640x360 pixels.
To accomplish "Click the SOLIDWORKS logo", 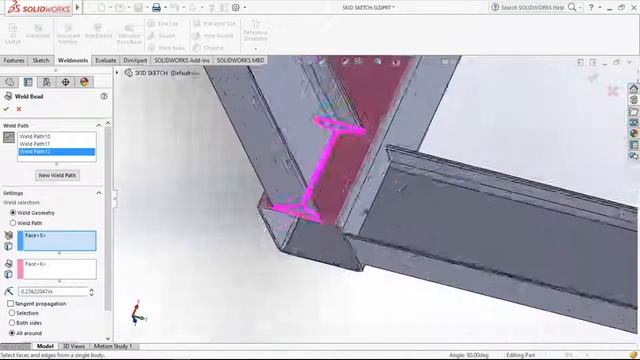I will [x=39, y=8].
